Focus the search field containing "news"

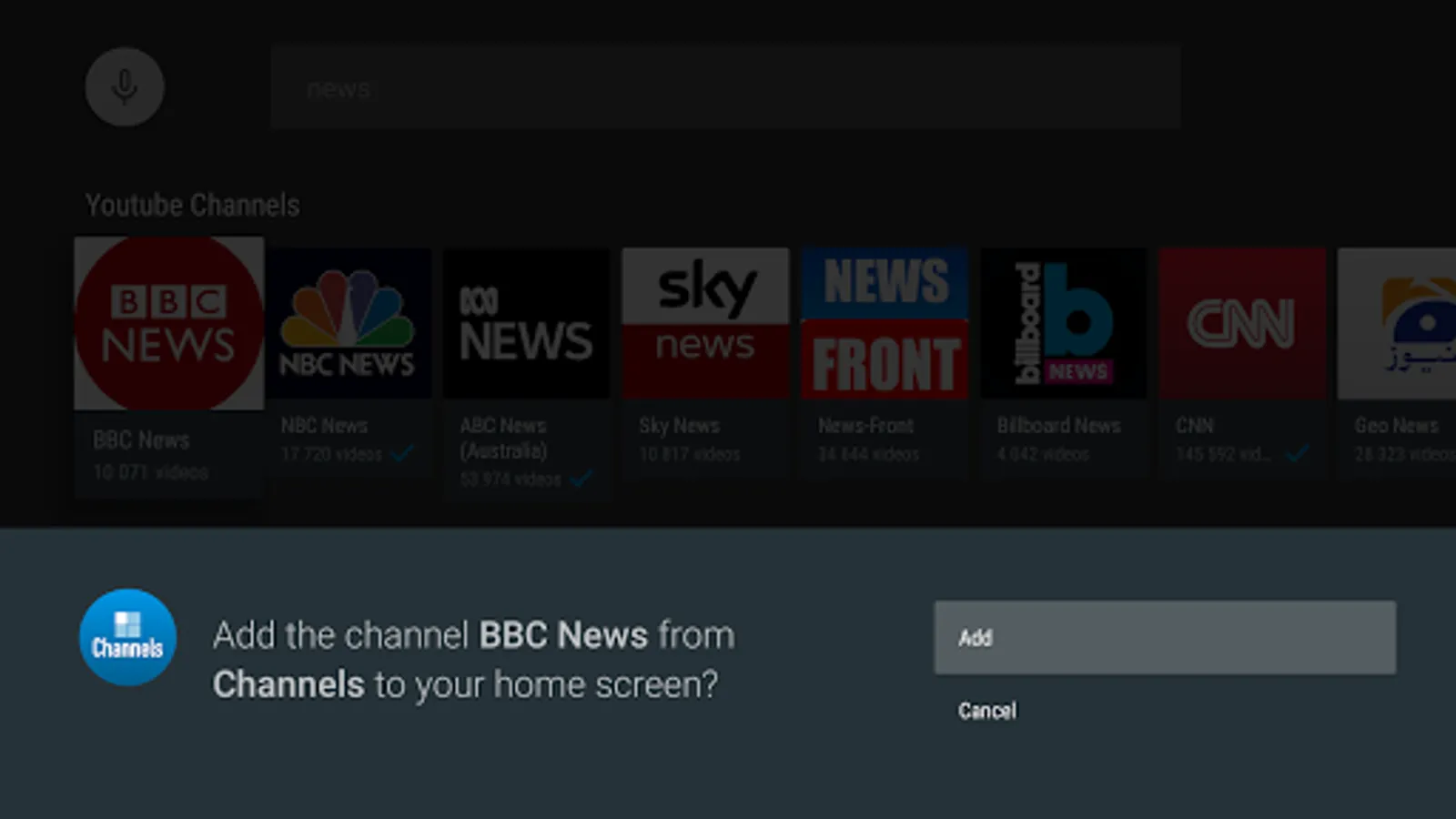point(725,88)
